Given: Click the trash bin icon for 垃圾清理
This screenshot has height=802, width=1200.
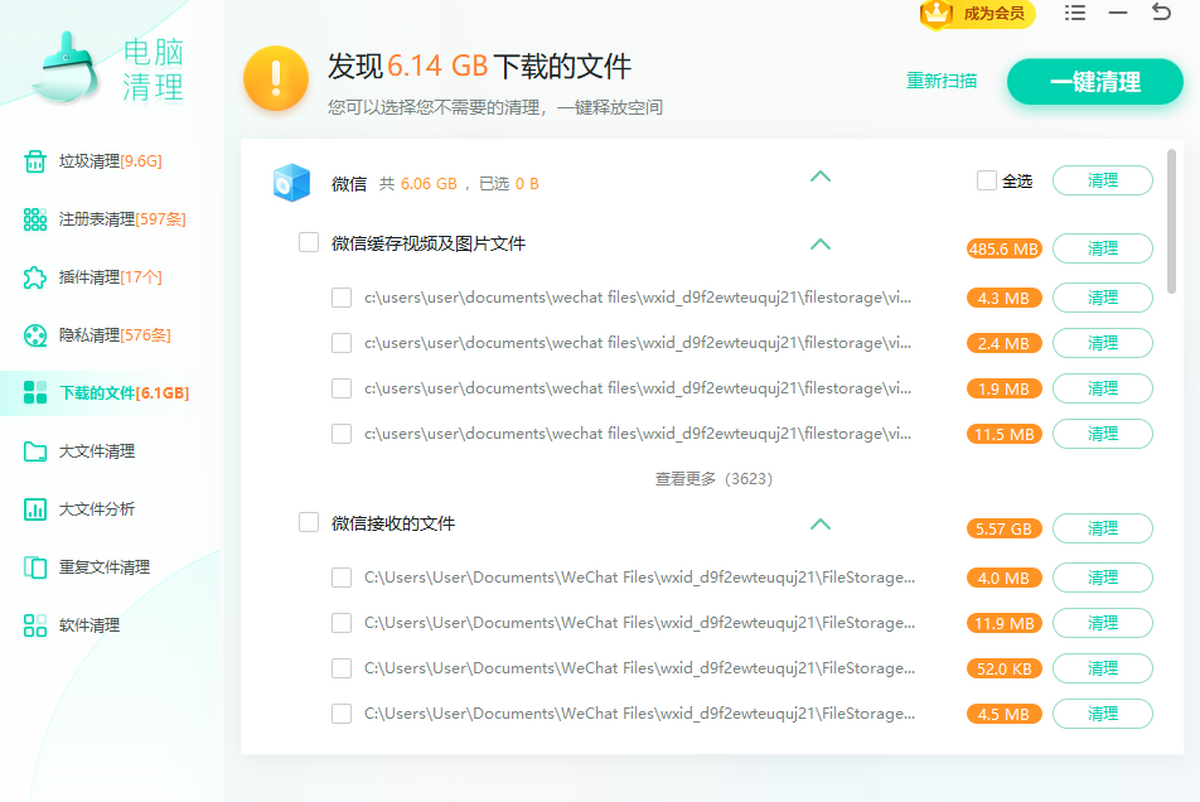Looking at the screenshot, I should (x=35, y=161).
